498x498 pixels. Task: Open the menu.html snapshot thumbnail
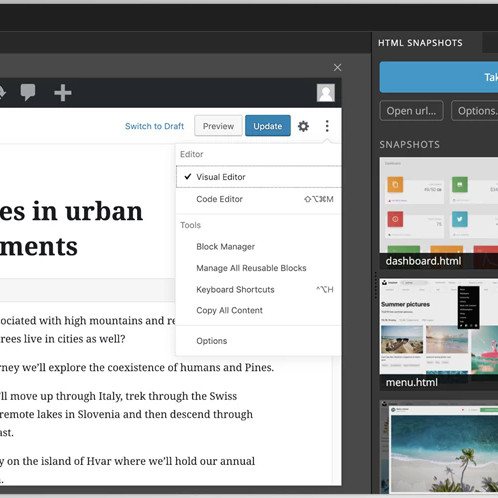439,334
